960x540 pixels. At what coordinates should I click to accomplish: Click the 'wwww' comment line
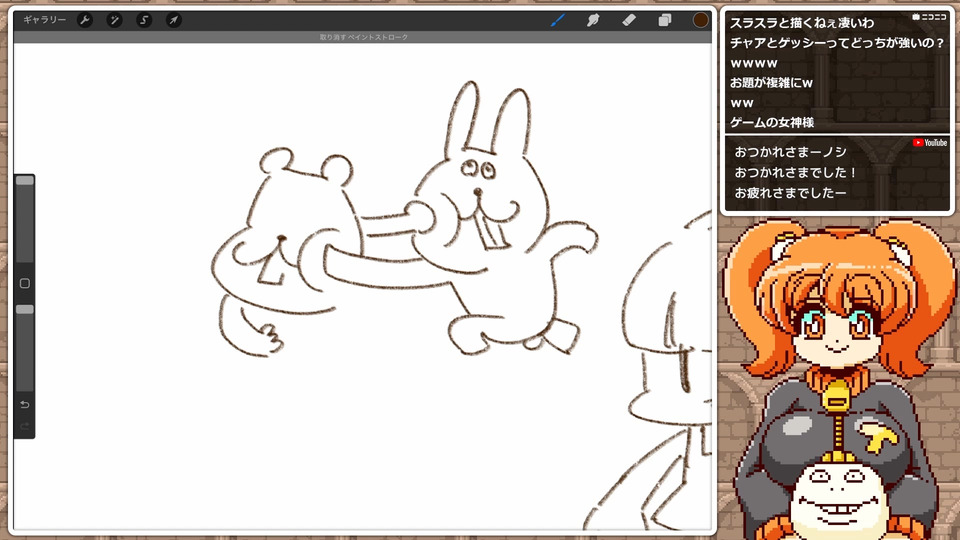(754, 63)
